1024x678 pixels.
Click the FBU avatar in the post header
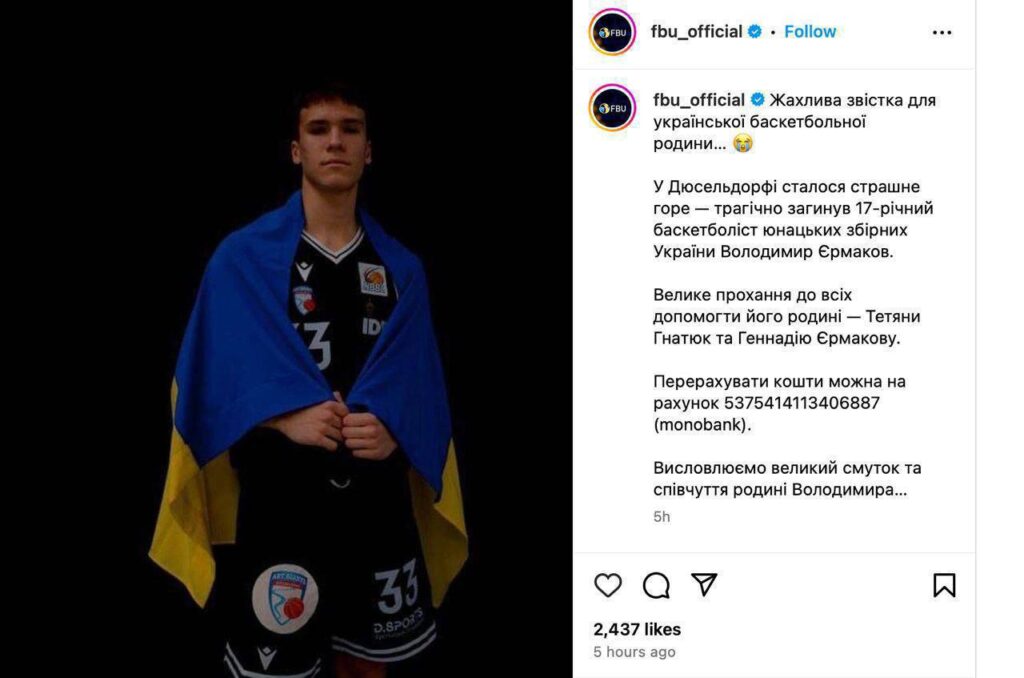click(612, 32)
